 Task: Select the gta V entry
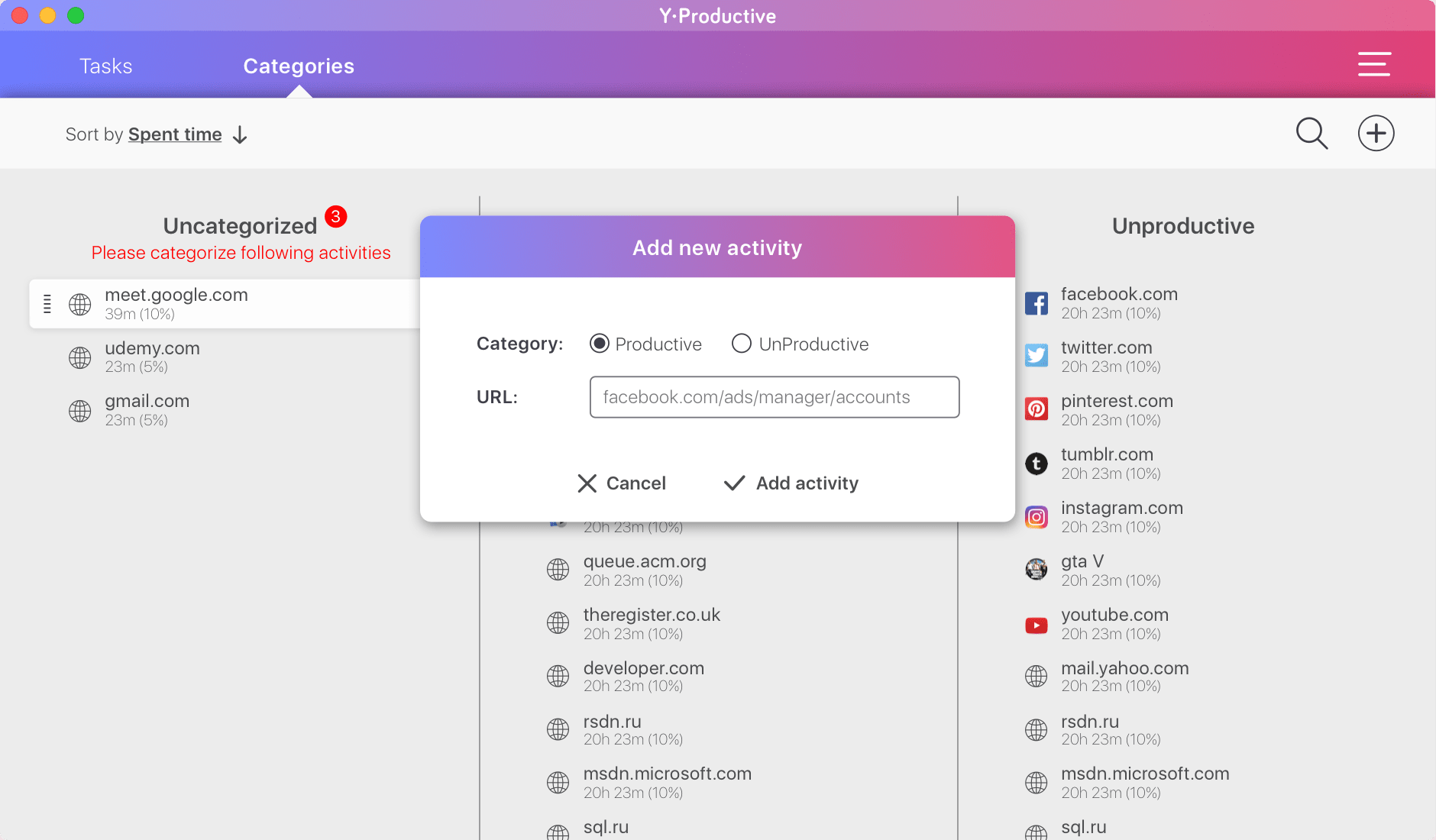[1092, 570]
